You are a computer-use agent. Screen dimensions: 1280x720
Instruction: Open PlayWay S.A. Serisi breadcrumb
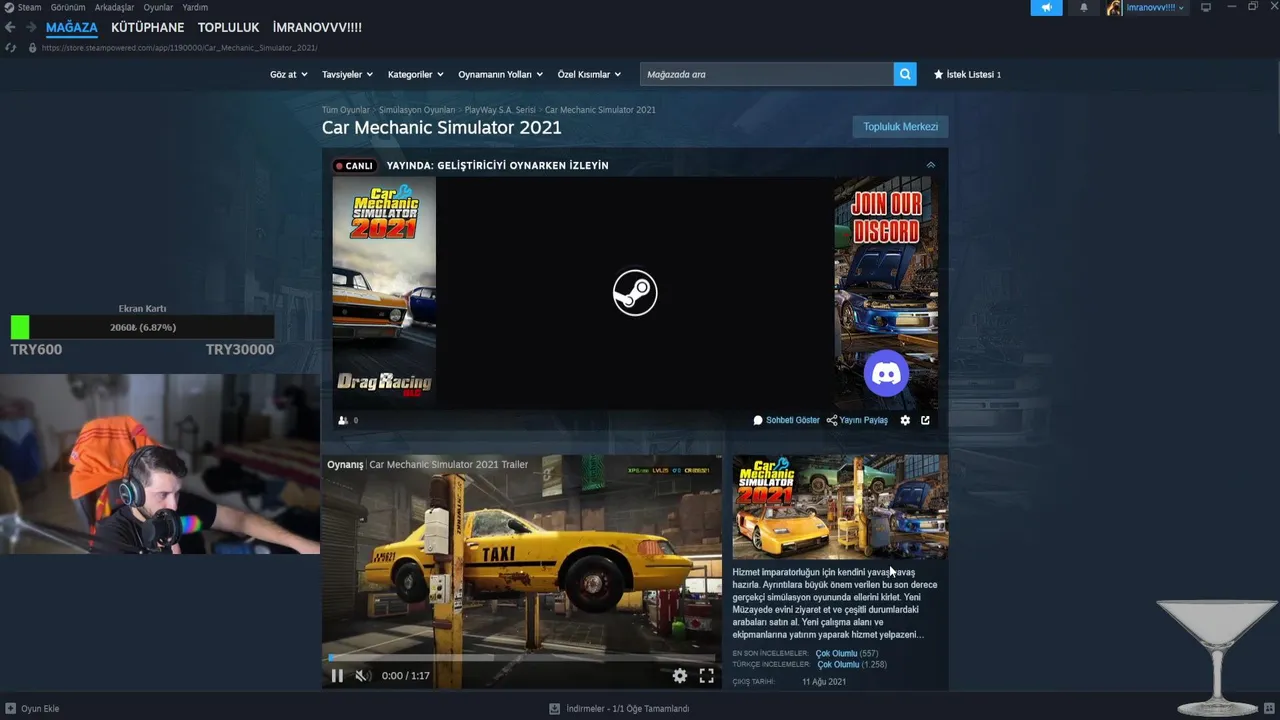tap(500, 110)
